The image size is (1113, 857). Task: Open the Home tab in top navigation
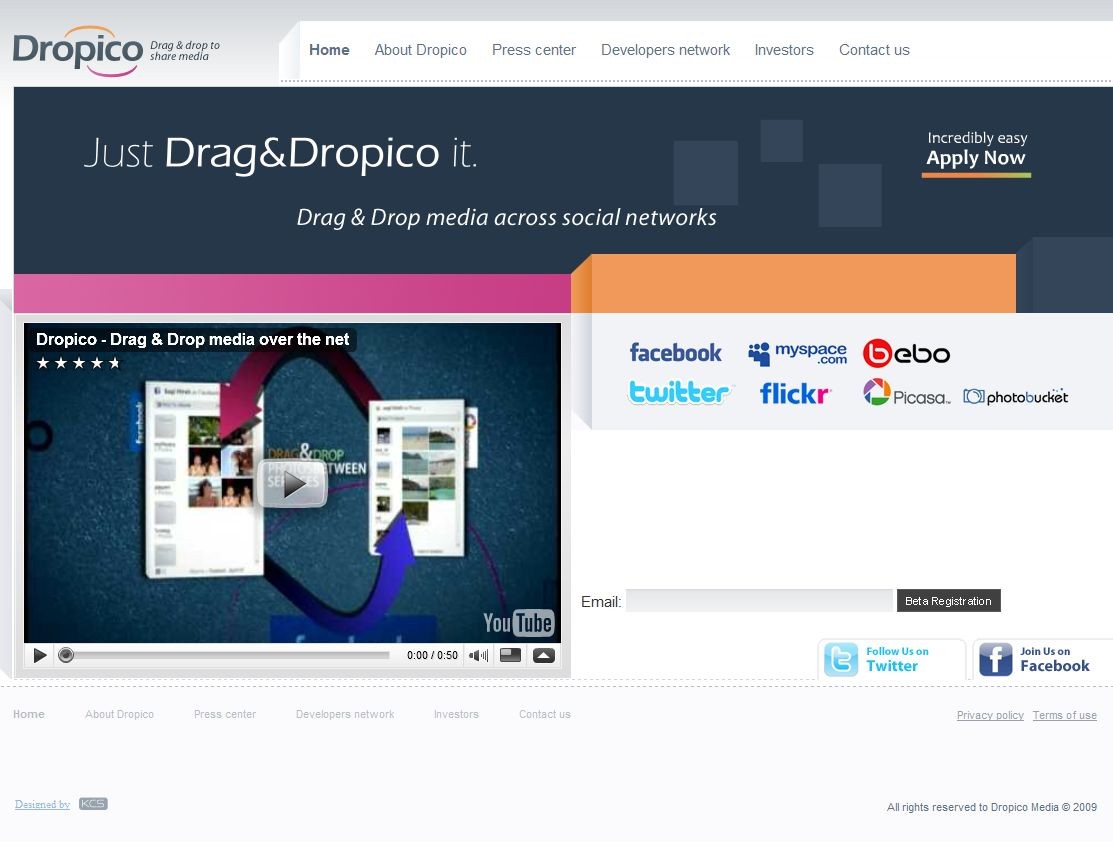(329, 50)
